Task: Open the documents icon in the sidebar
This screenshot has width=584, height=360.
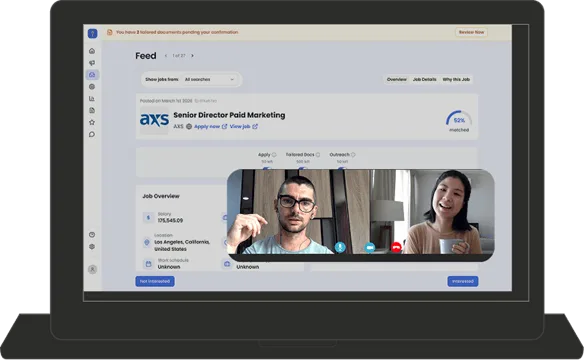Action: pyautogui.click(x=92, y=111)
